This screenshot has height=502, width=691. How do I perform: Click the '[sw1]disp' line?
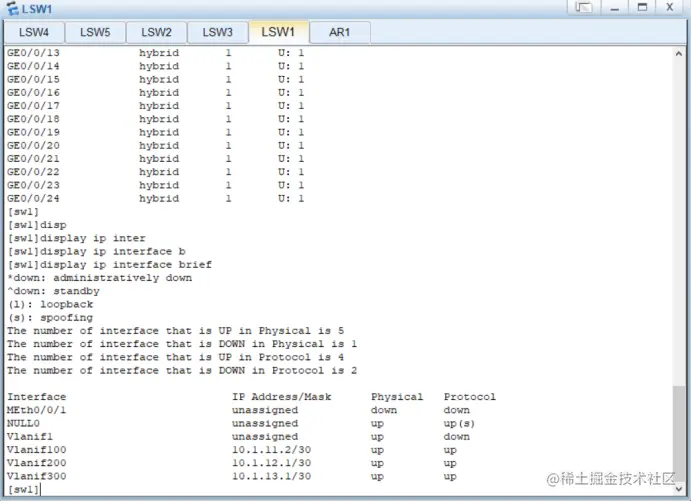[37, 225]
